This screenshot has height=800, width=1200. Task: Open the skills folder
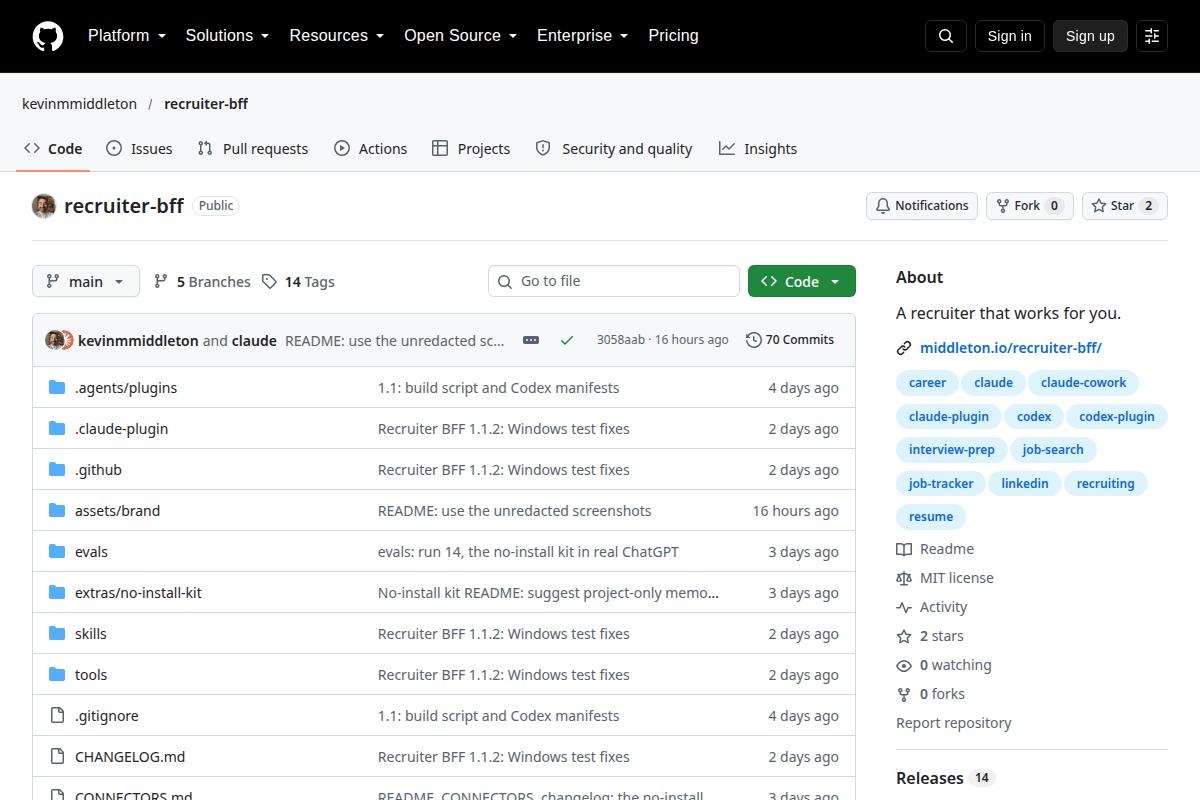click(91, 634)
